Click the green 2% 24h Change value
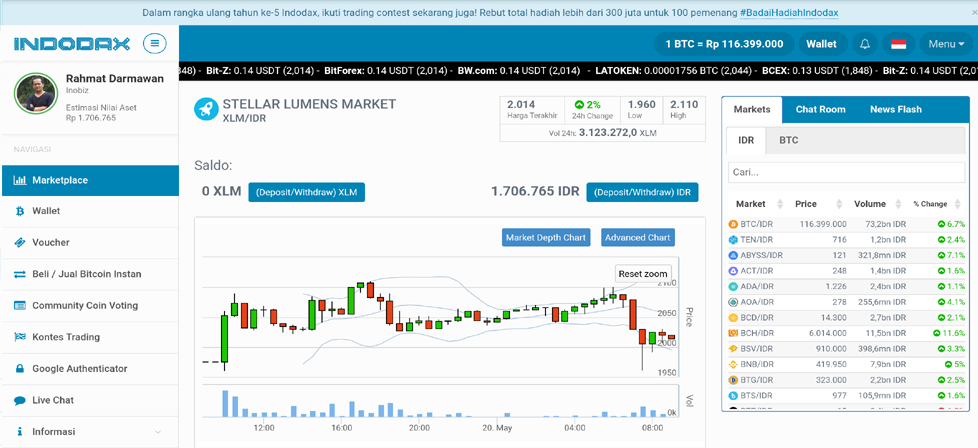This screenshot has height=448, width=978. click(588, 105)
